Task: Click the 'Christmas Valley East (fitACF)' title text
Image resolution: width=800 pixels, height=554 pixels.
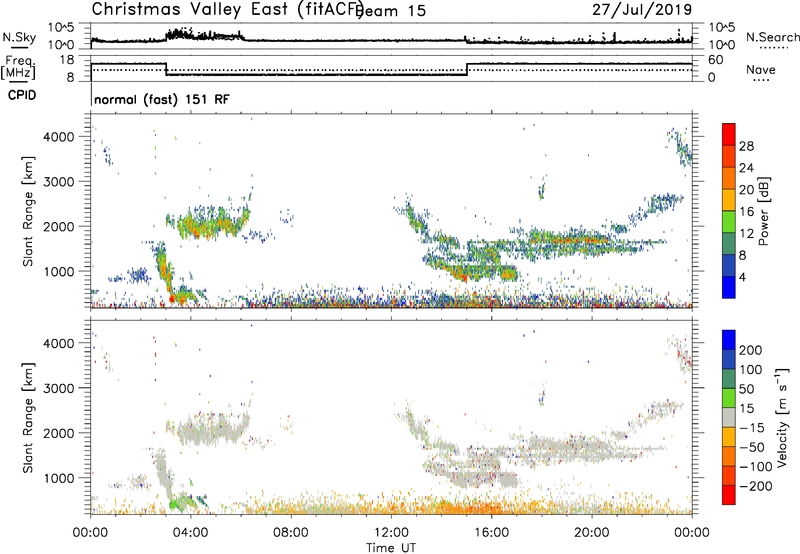Action: [228, 10]
